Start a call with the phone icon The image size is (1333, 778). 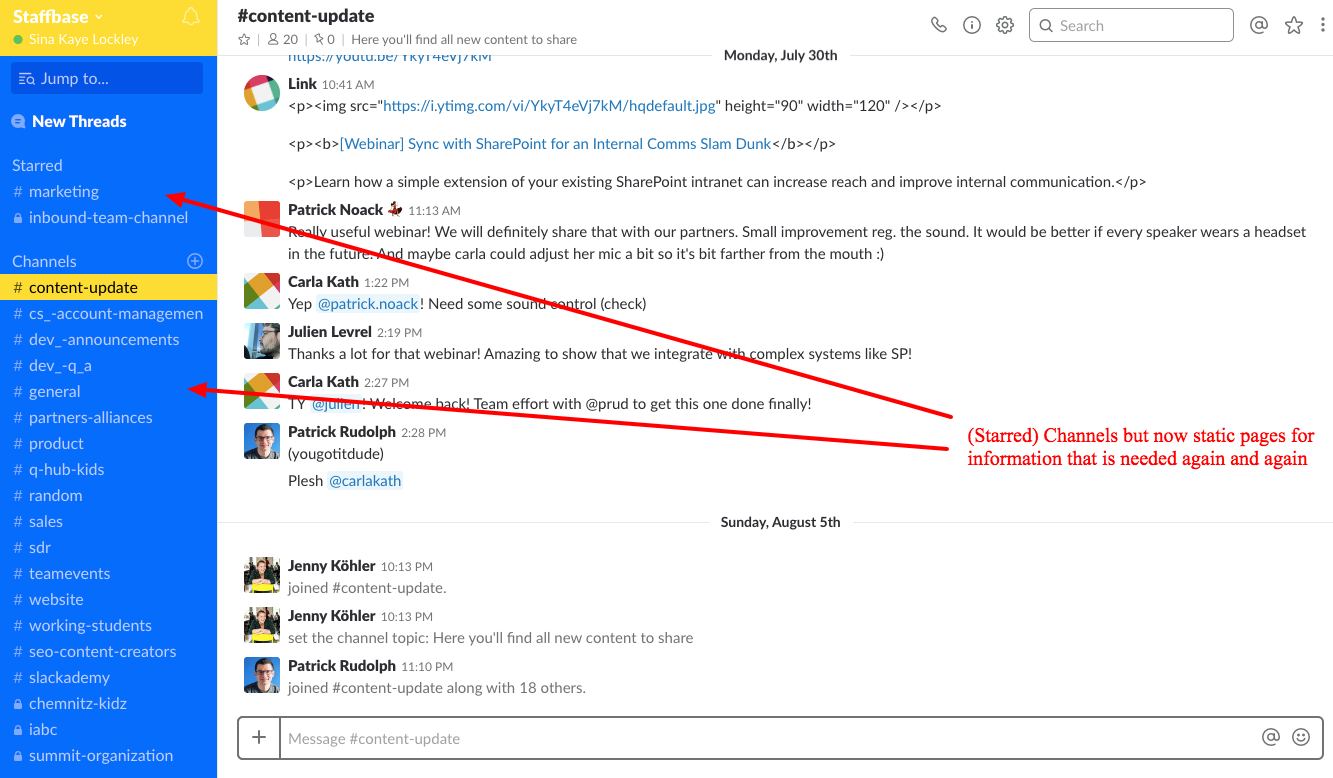coord(938,26)
